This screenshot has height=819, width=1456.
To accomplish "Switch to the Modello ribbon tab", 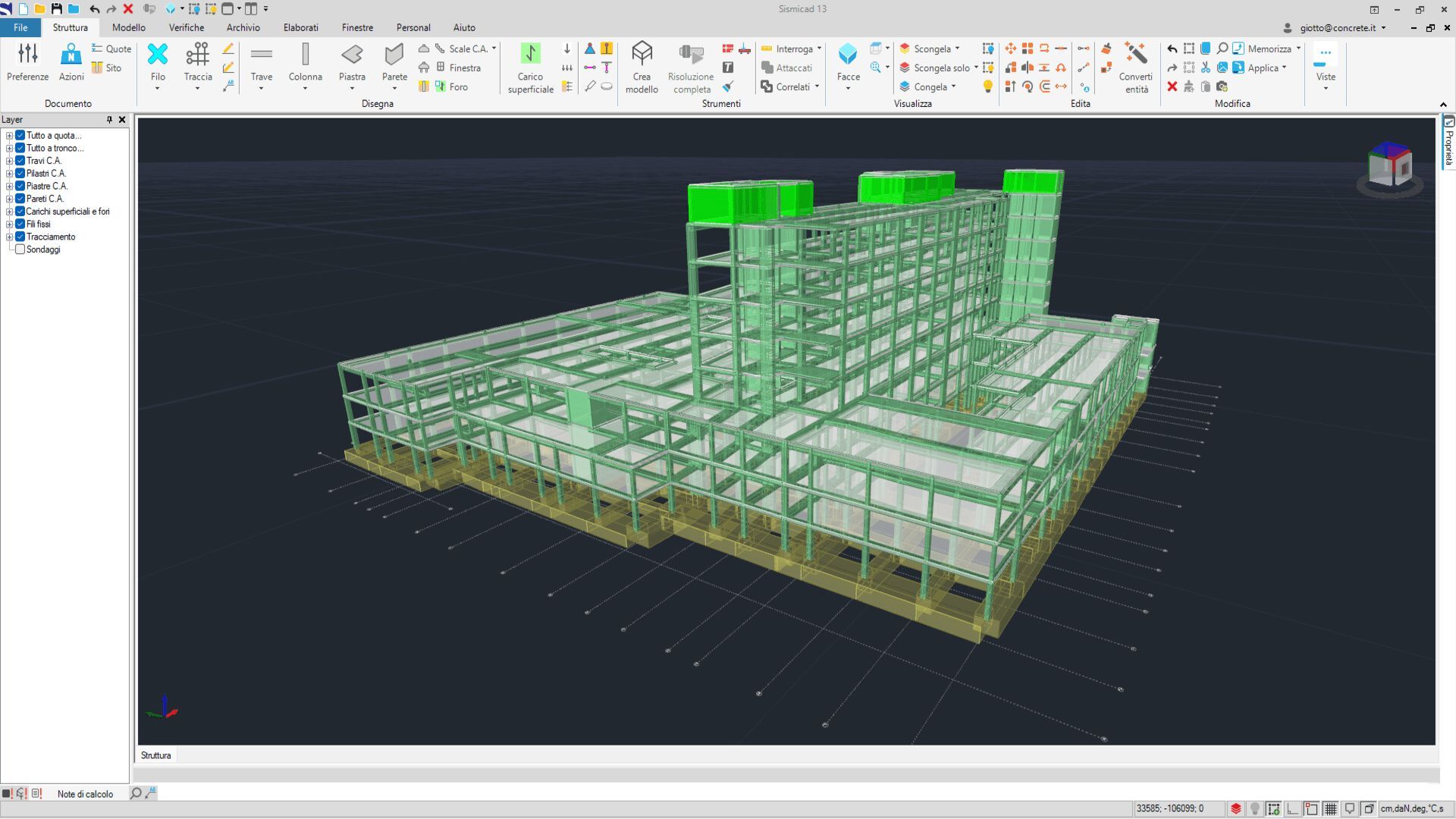I will click(128, 27).
